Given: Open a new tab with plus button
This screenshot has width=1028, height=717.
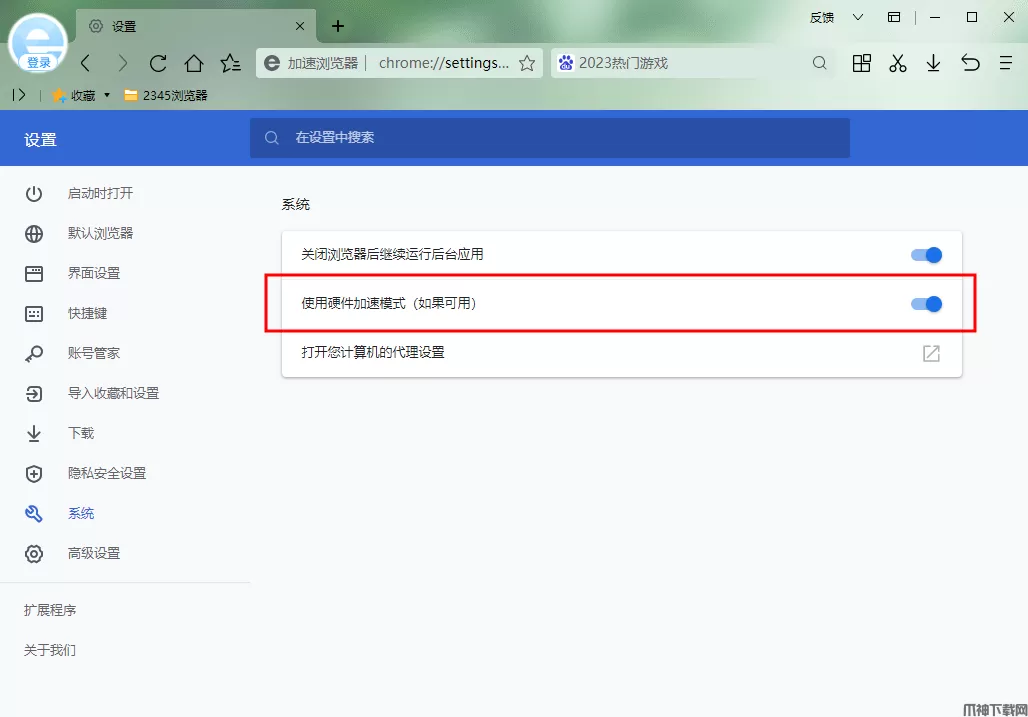Looking at the screenshot, I should 338,26.
